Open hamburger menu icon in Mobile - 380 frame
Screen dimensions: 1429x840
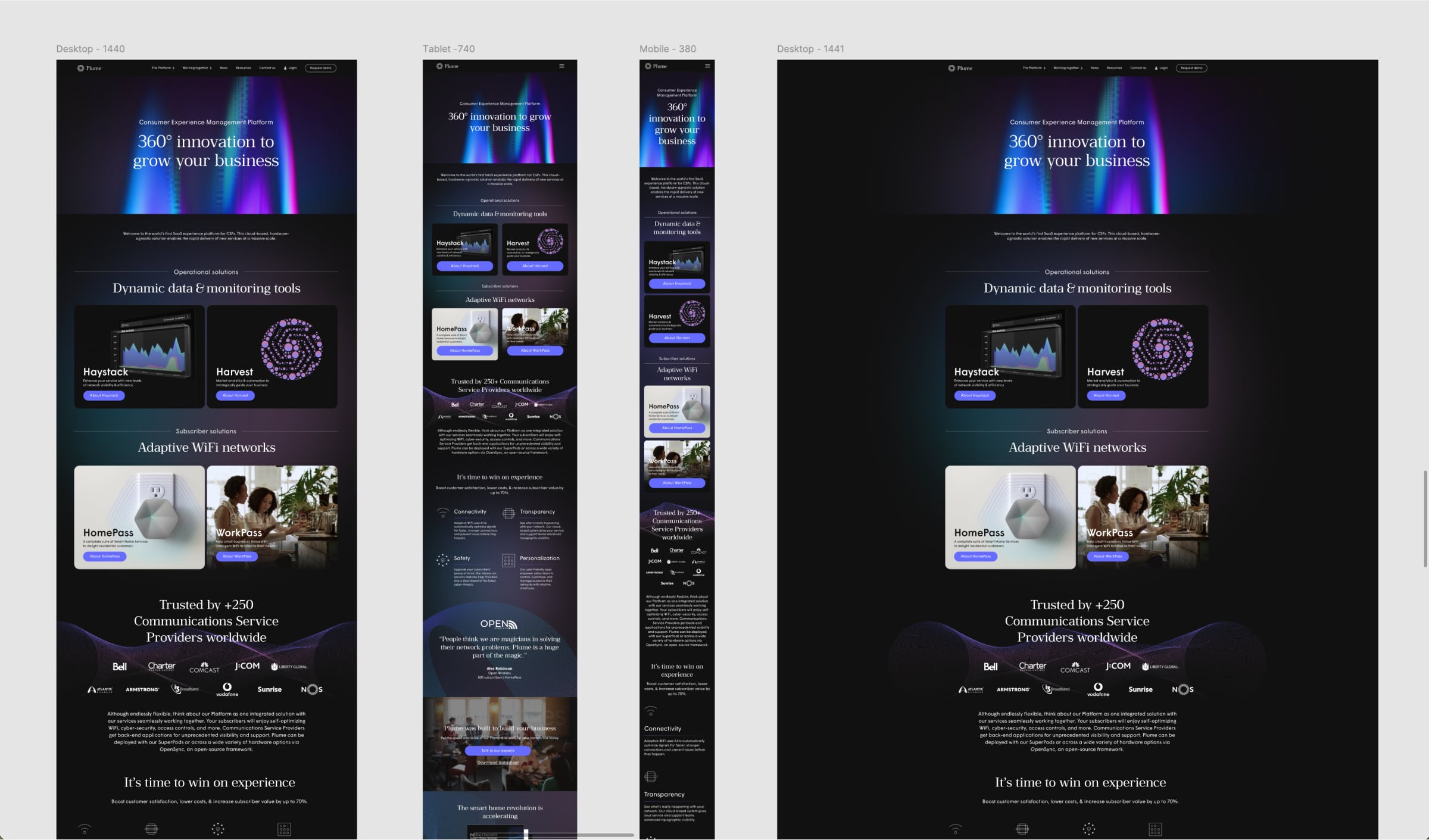tap(707, 66)
